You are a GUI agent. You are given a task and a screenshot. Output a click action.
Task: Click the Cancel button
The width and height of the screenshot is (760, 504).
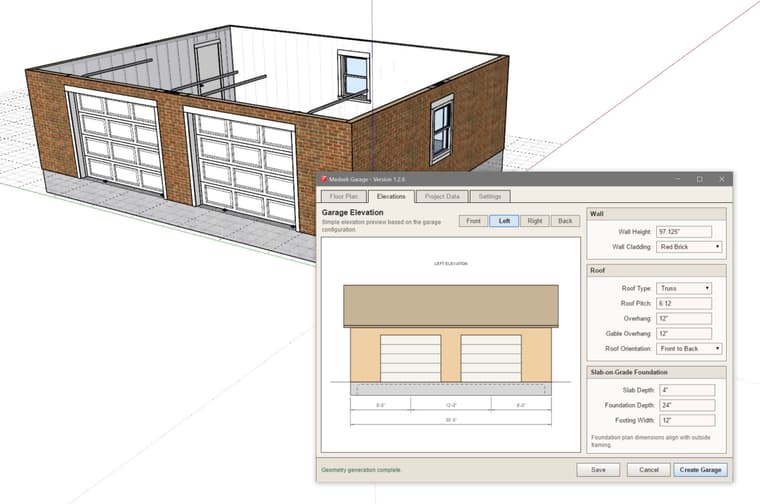(x=649, y=470)
